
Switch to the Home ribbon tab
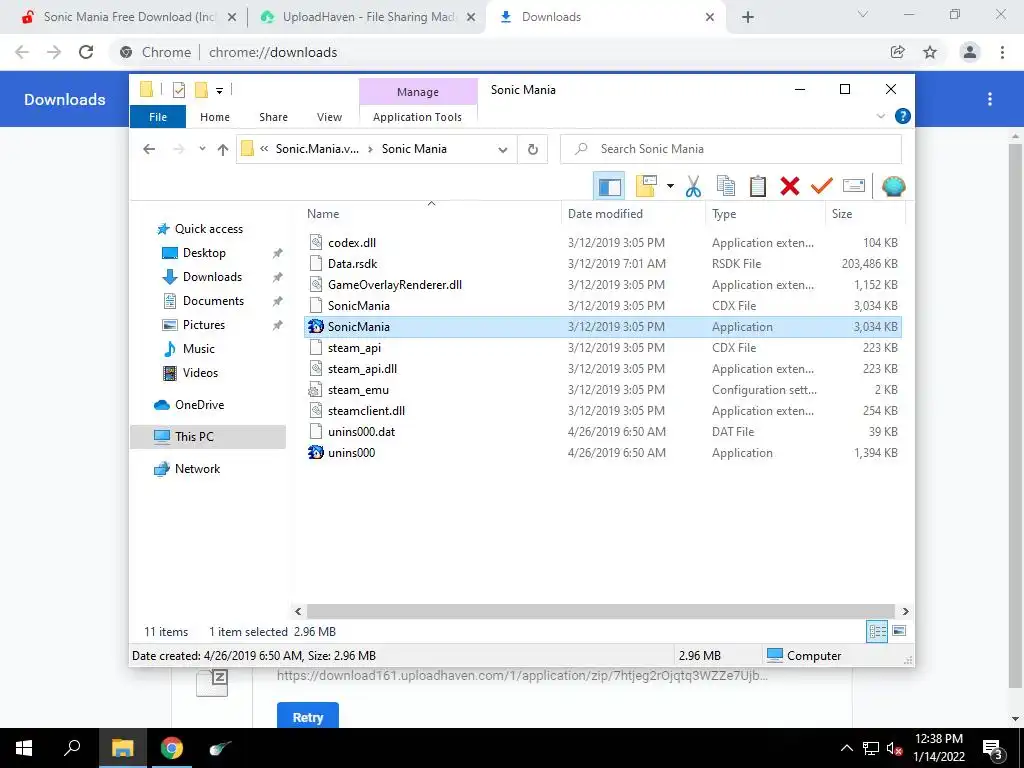tap(215, 117)
